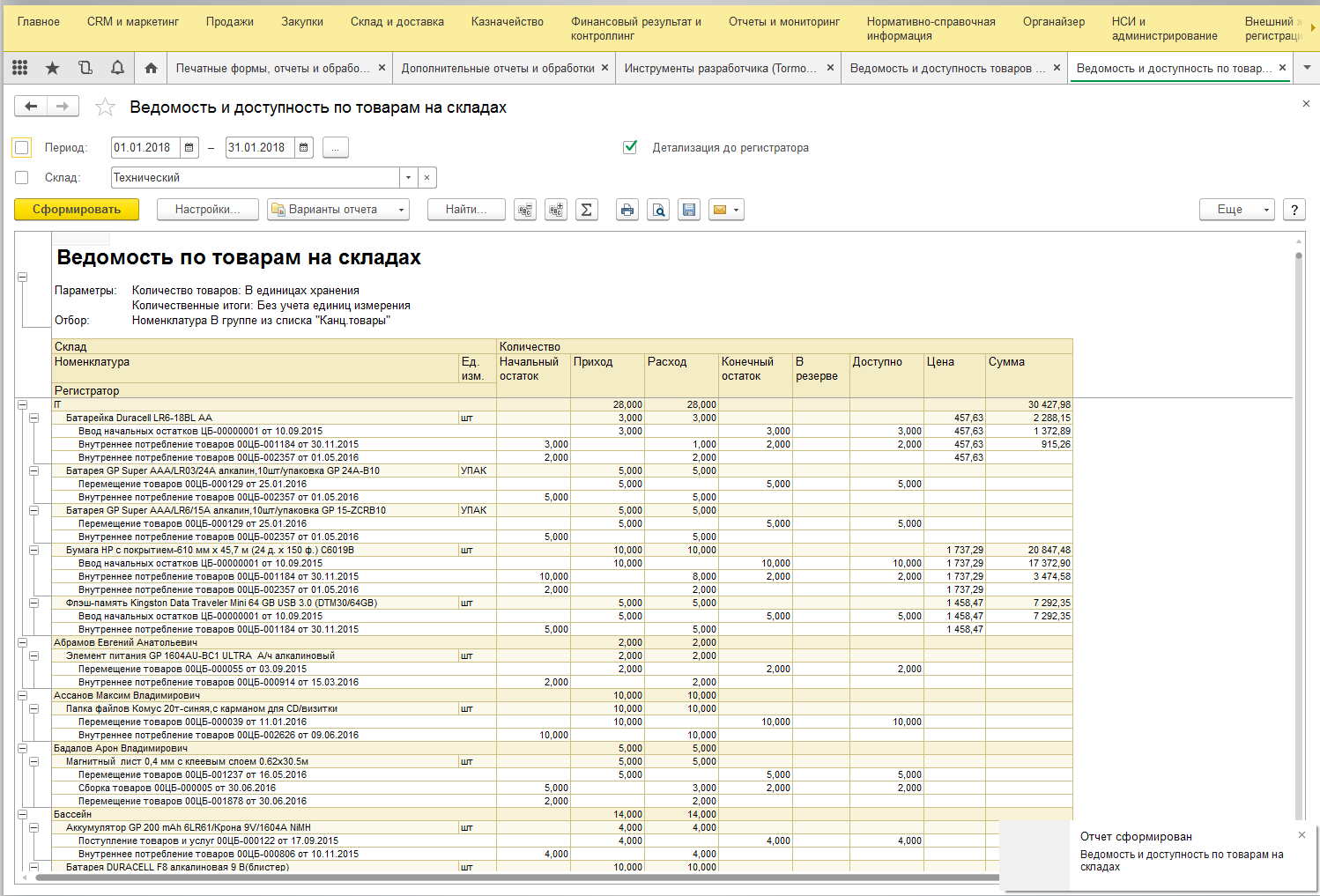Open period selection '...' button

pyautogui.click(x=336, y=148)
